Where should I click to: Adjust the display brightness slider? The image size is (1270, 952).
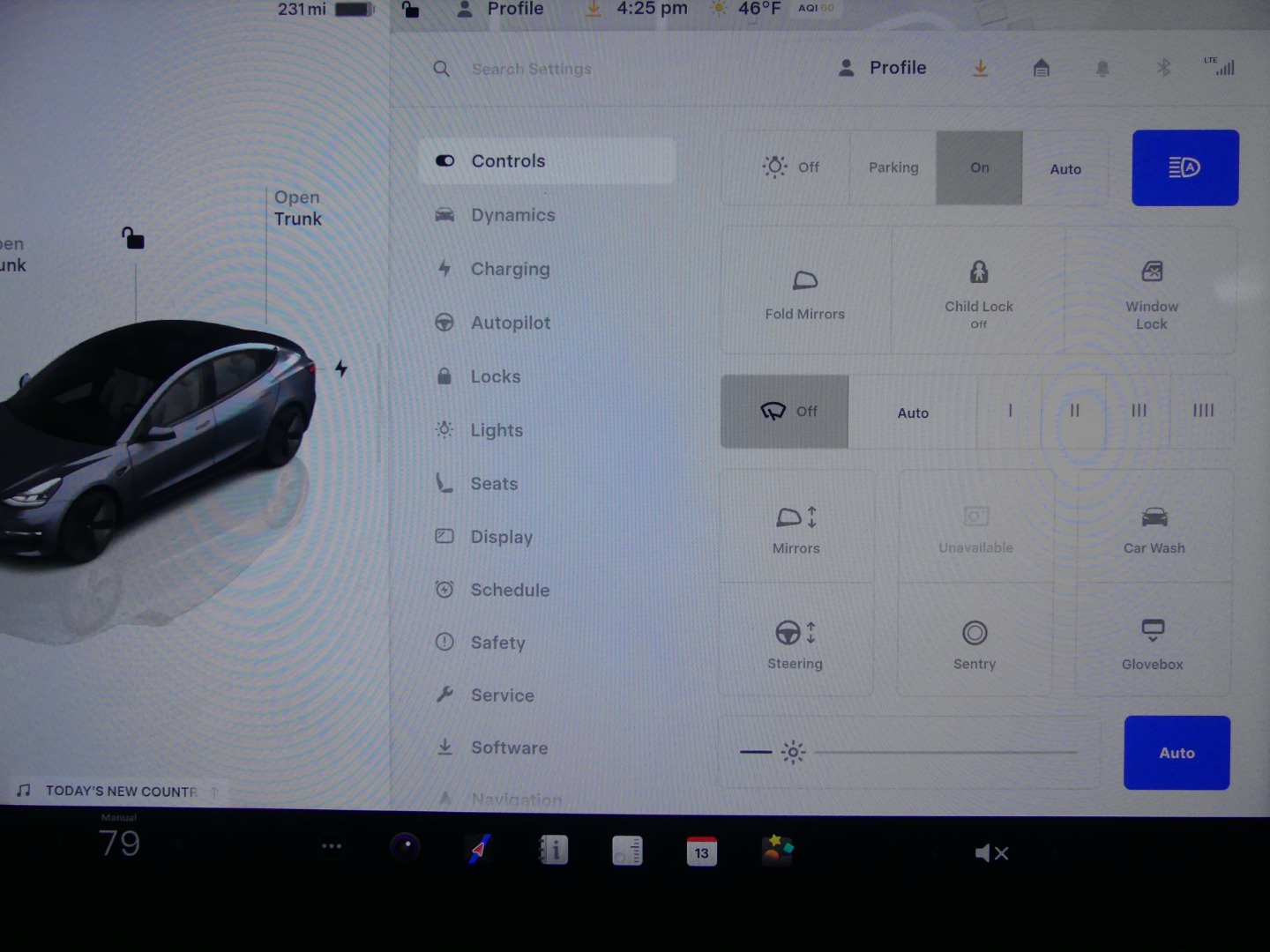(945, 752)
